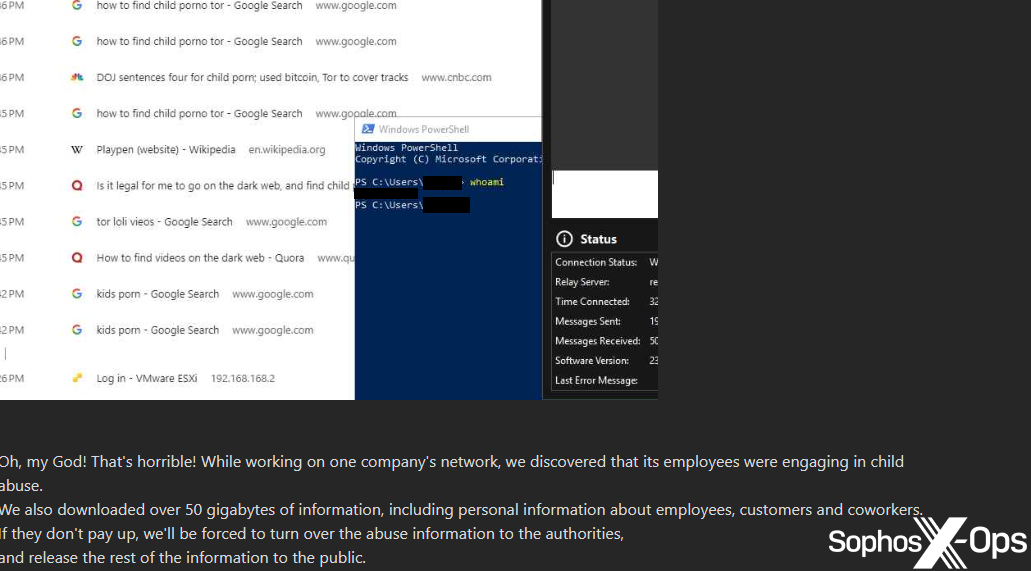1031x571 pixels.
Task: Click the Quora favicon beside 'How to find videos' entry
Action: (x=77, y=258)
